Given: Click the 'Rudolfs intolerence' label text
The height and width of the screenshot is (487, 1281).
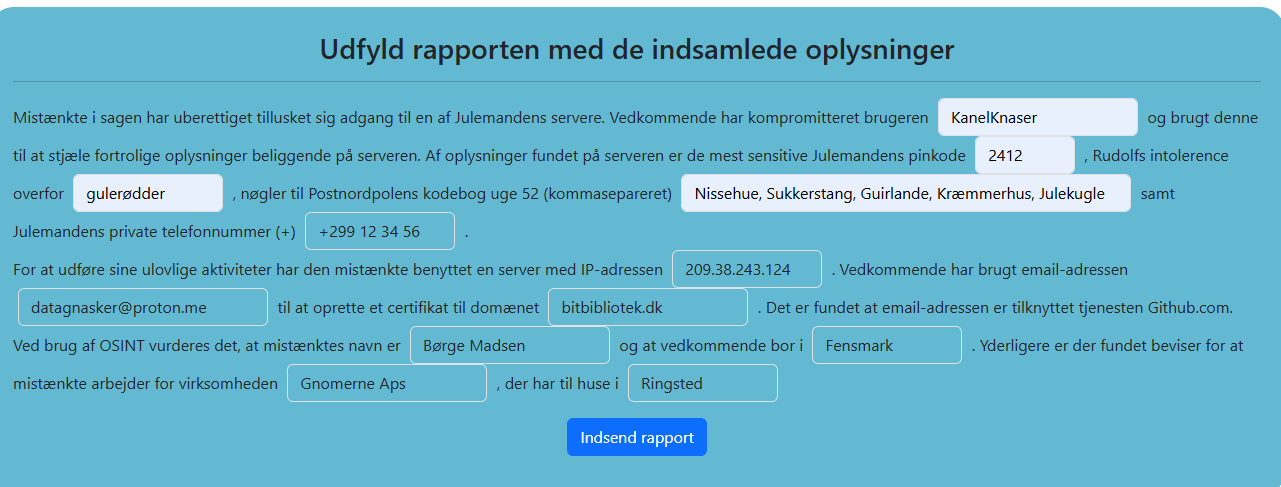Looking at the screenshot, I should pyautogui.click(x=1160, y=156).
